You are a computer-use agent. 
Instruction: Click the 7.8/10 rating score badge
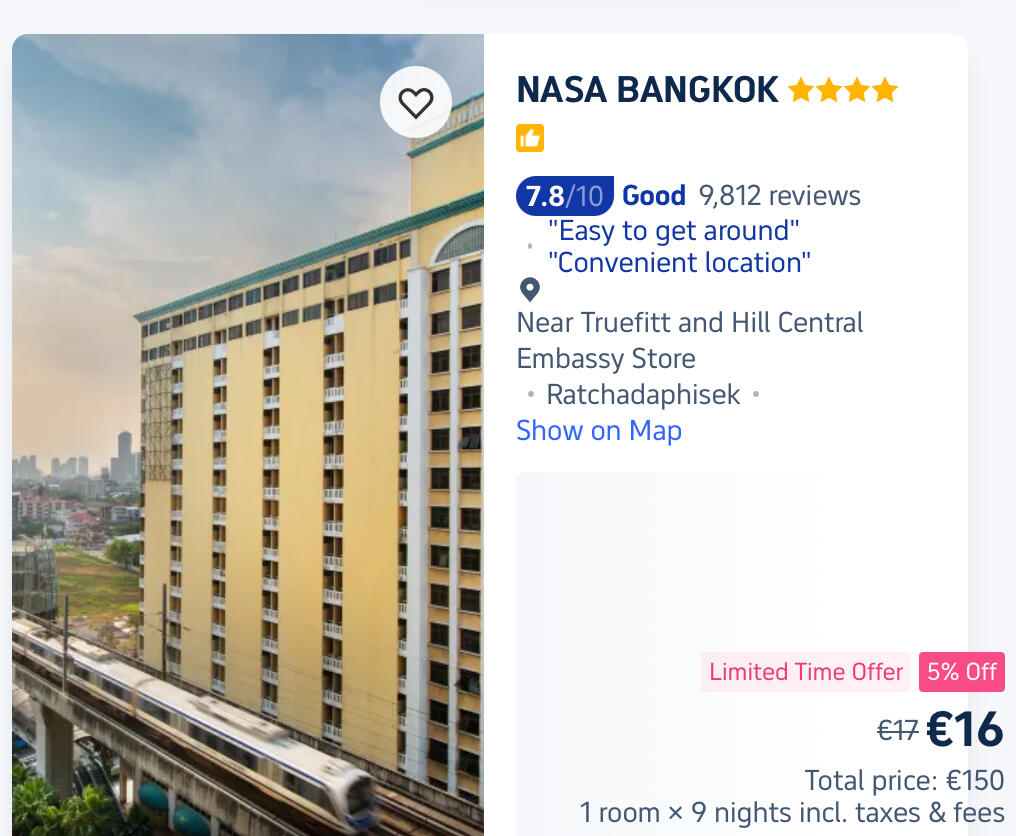point(564,196)
